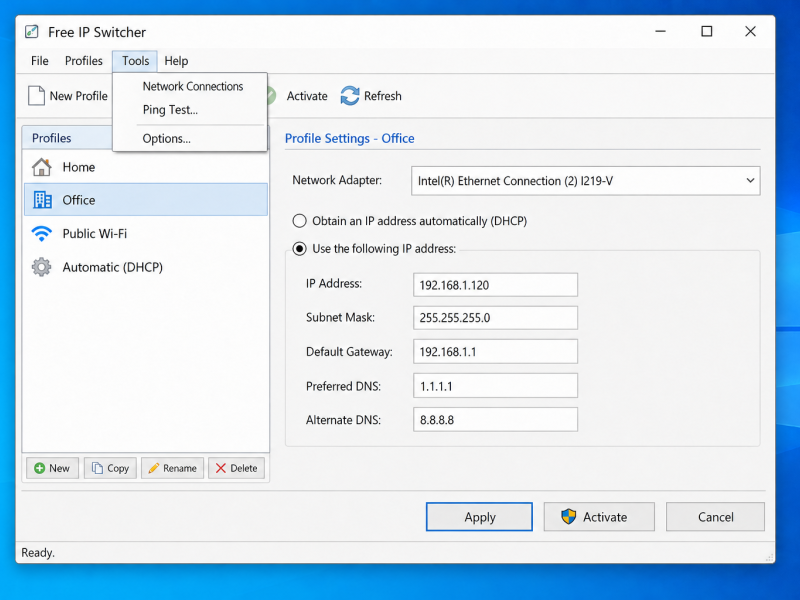This screenshot has height=600, width=800.
Task: Click the Home house icon in profiles list
Action: point(42,167)
